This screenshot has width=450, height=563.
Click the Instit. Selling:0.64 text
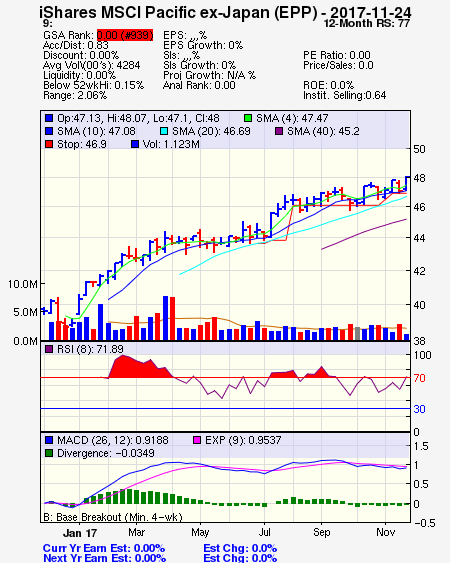coord(345,96)
